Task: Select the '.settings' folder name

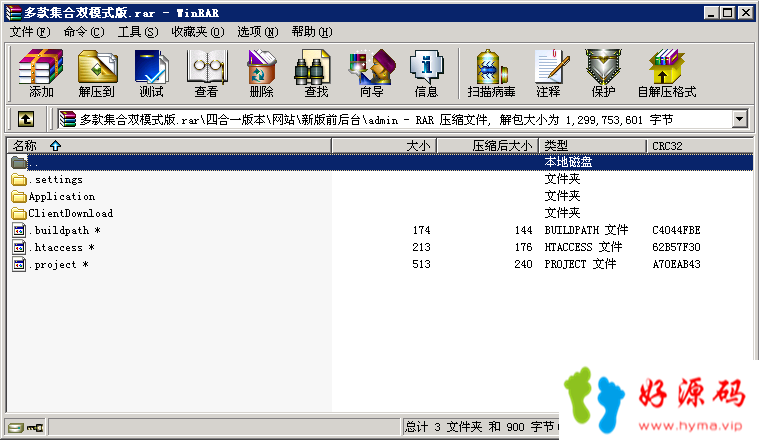Action: tap(55, 180)
